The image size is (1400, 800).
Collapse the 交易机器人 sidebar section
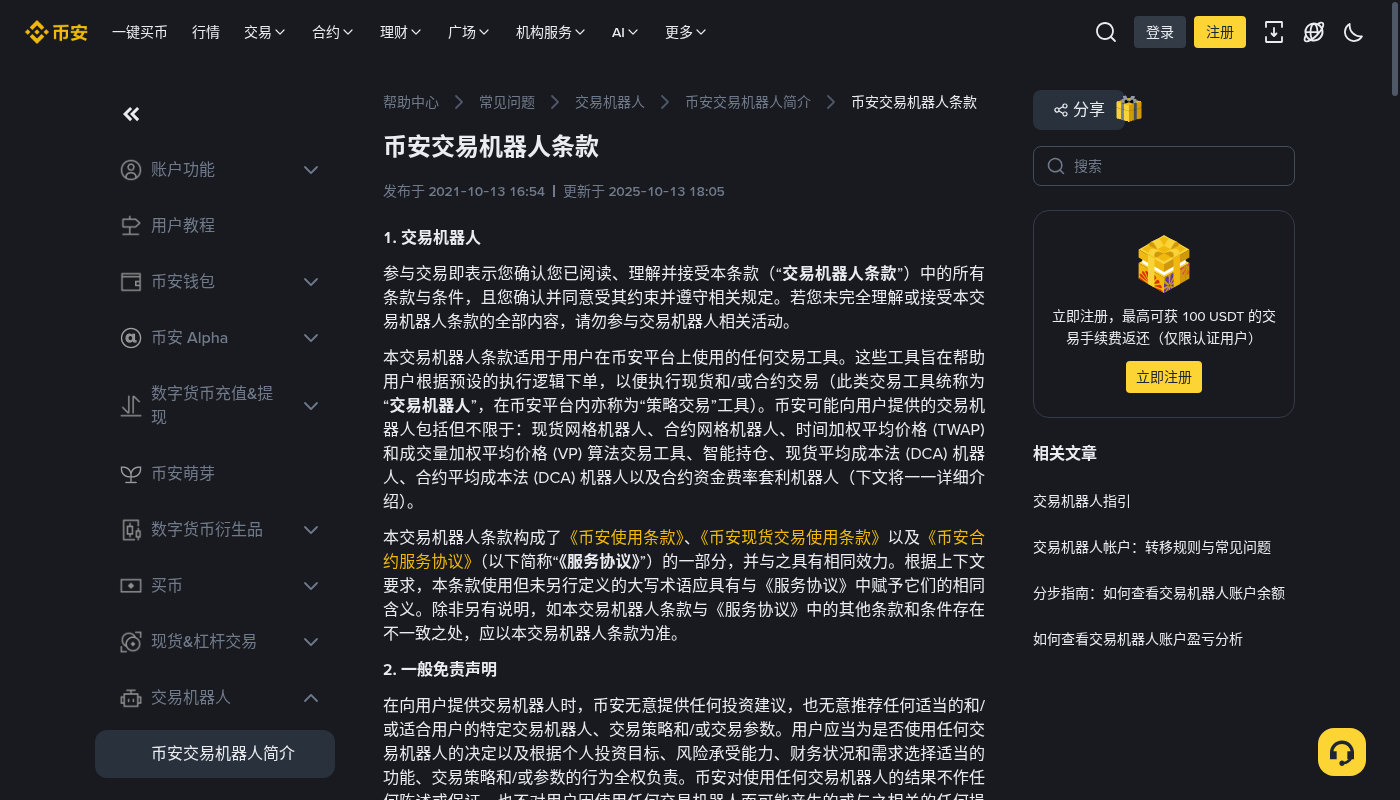tap(311, 698)
